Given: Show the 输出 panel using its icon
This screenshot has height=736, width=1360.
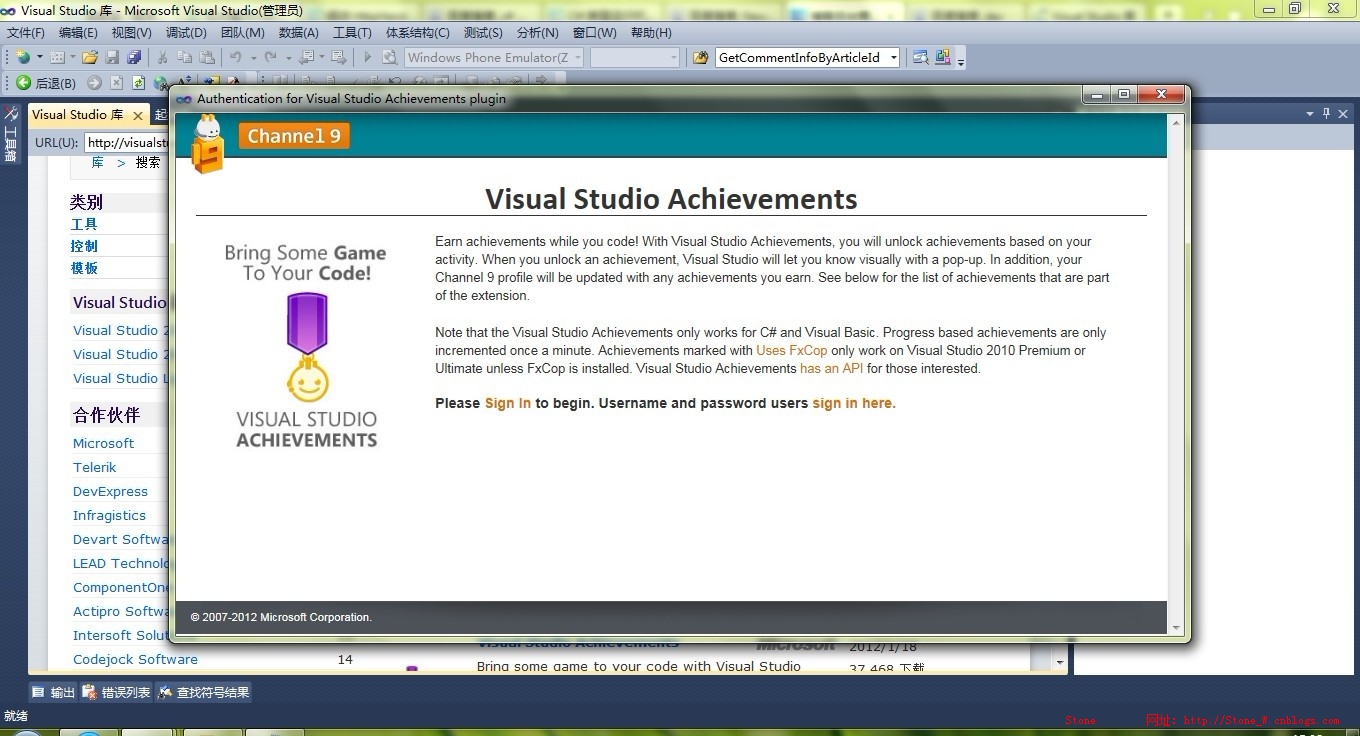Looking at the screenshot, I should coord(37,691).
